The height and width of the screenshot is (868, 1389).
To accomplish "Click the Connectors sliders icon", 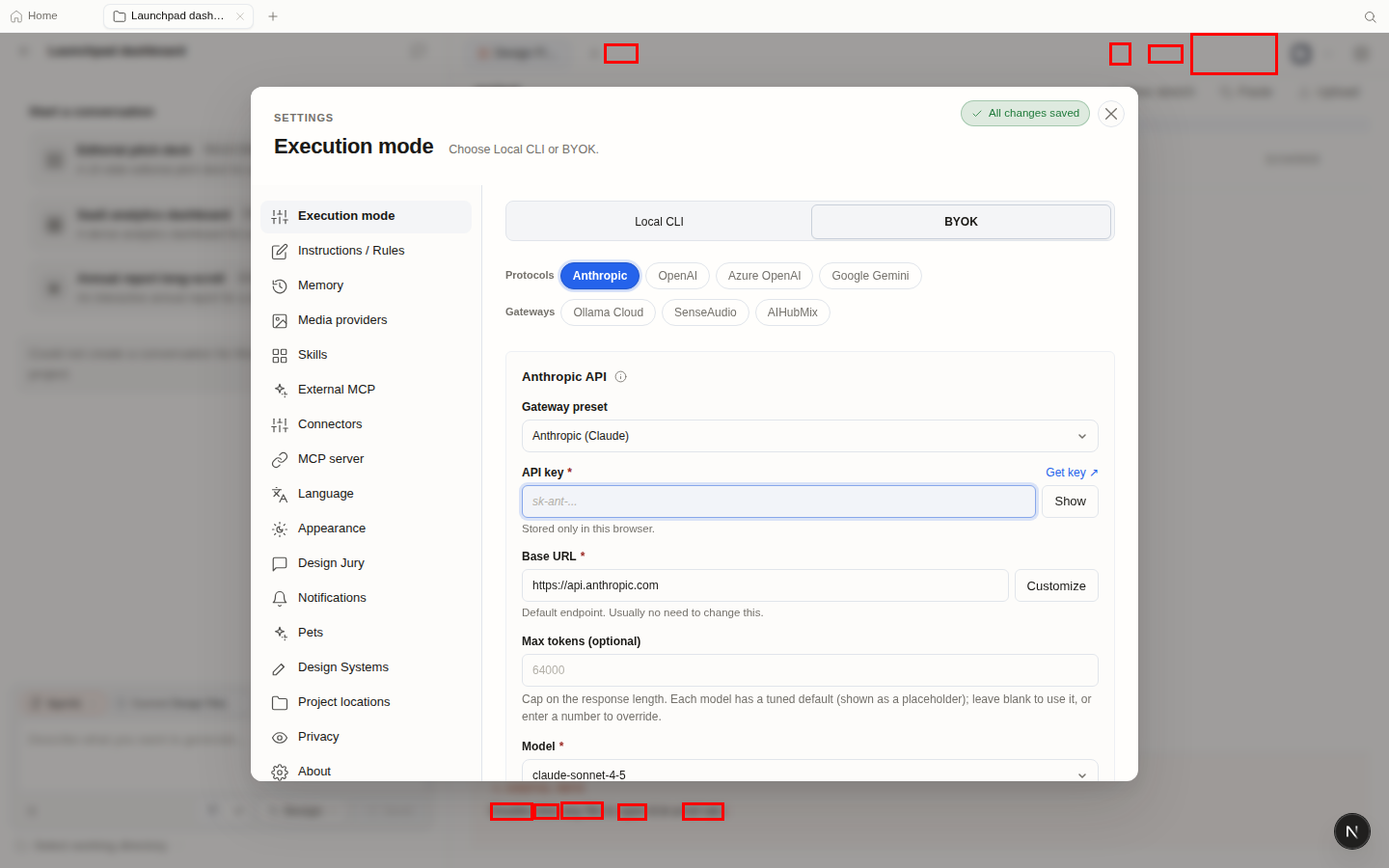I will click(280, 425).
